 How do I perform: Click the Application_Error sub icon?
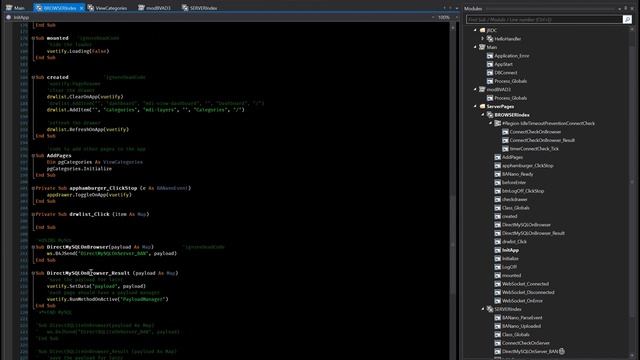click(490, 56)
